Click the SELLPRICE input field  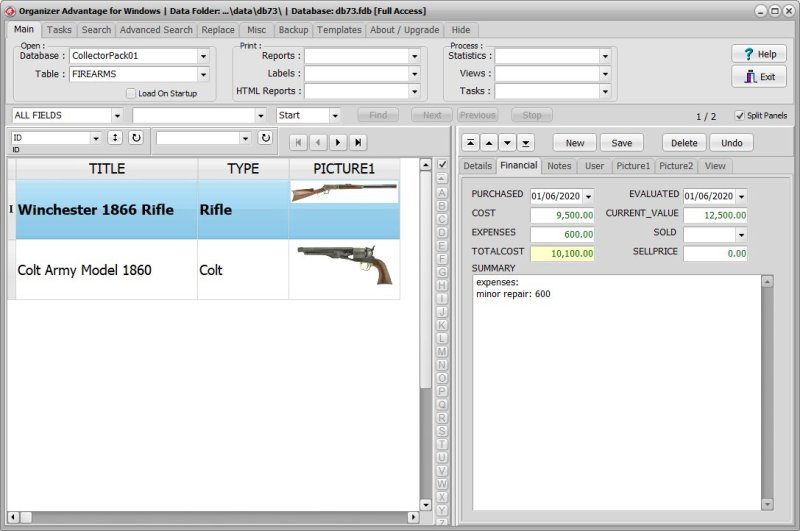[x=715, y=254]
